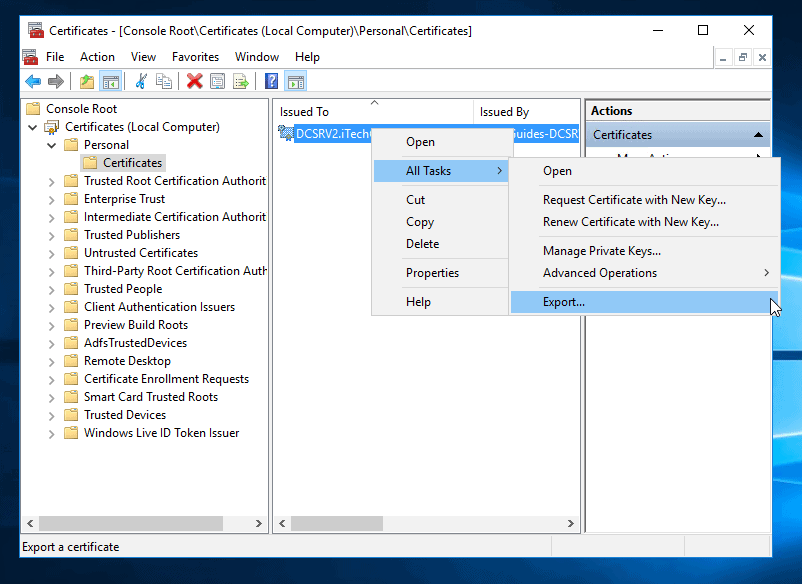
Task: Click the Up one level folder icon
Action: pyautogui.click(x=87, y=81)
